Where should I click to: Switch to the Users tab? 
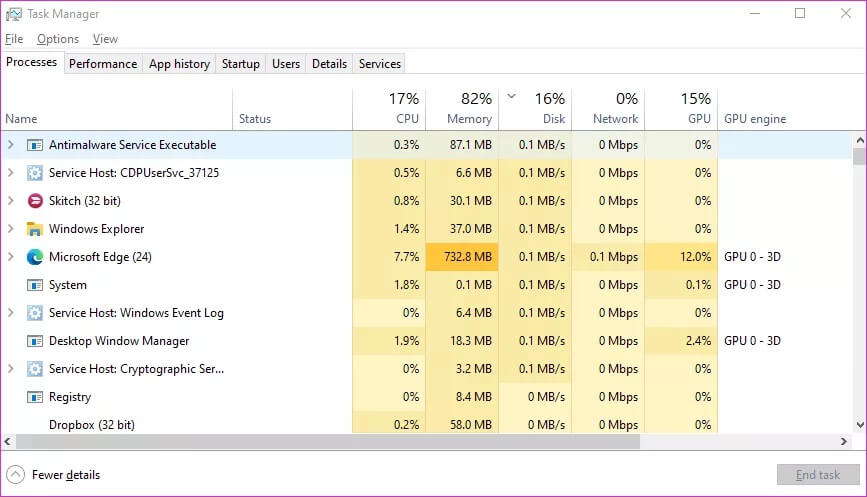286,64
